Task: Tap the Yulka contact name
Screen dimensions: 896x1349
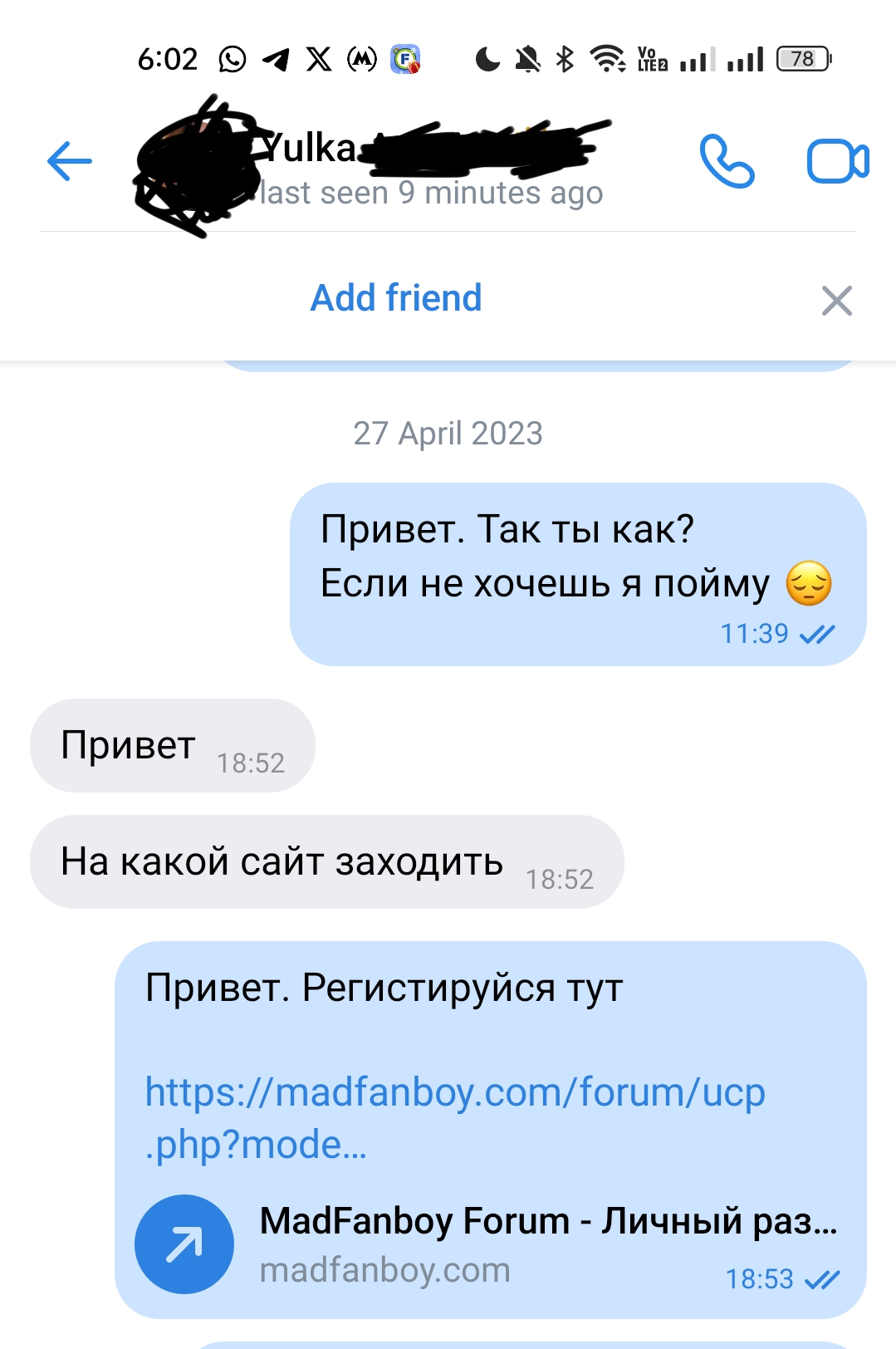Action: (x=308, y=148)
